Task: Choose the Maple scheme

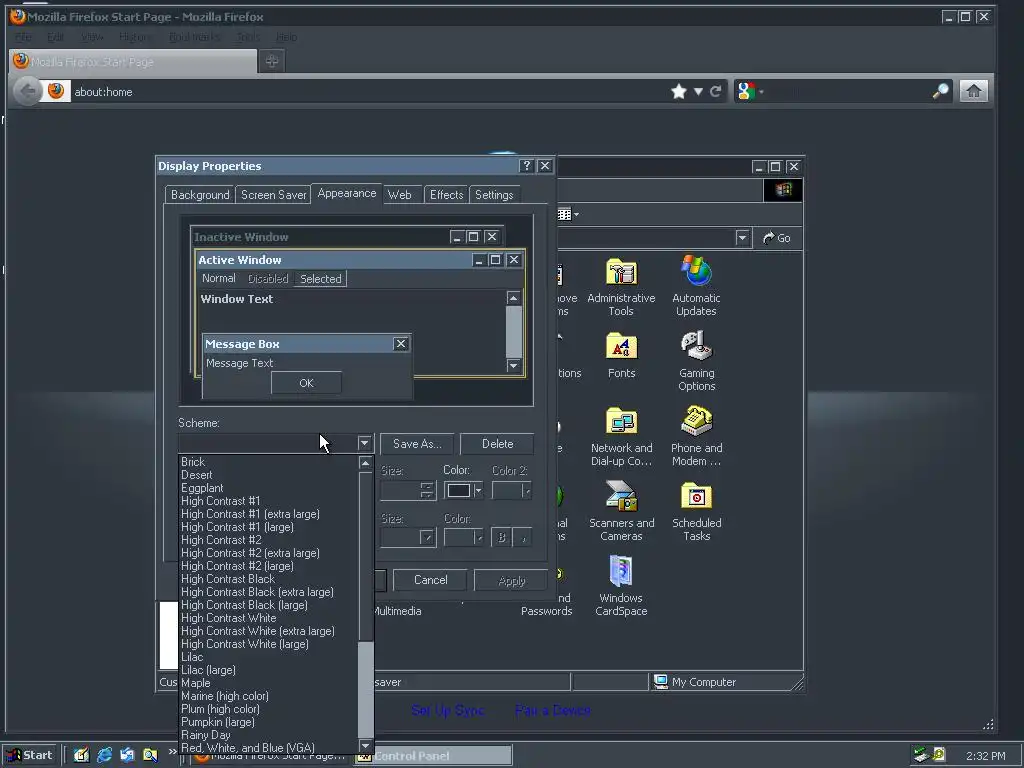Action: point(268,683)
